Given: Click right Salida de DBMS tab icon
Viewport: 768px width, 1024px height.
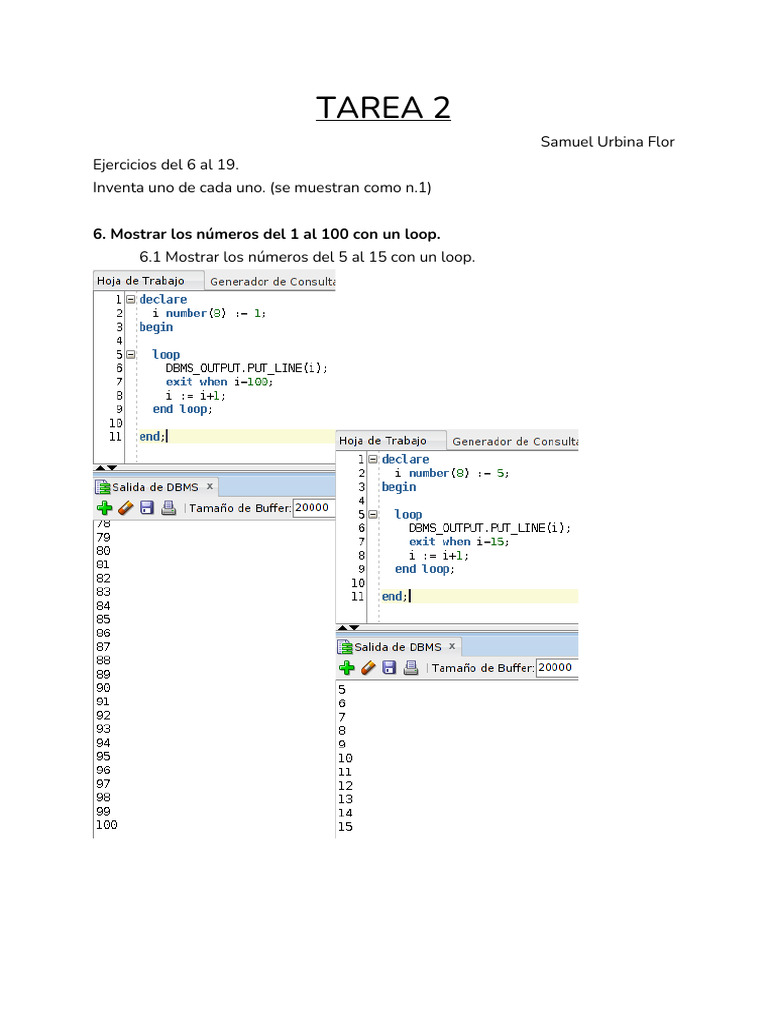Looking at the screenshot, I should [345, 647].
